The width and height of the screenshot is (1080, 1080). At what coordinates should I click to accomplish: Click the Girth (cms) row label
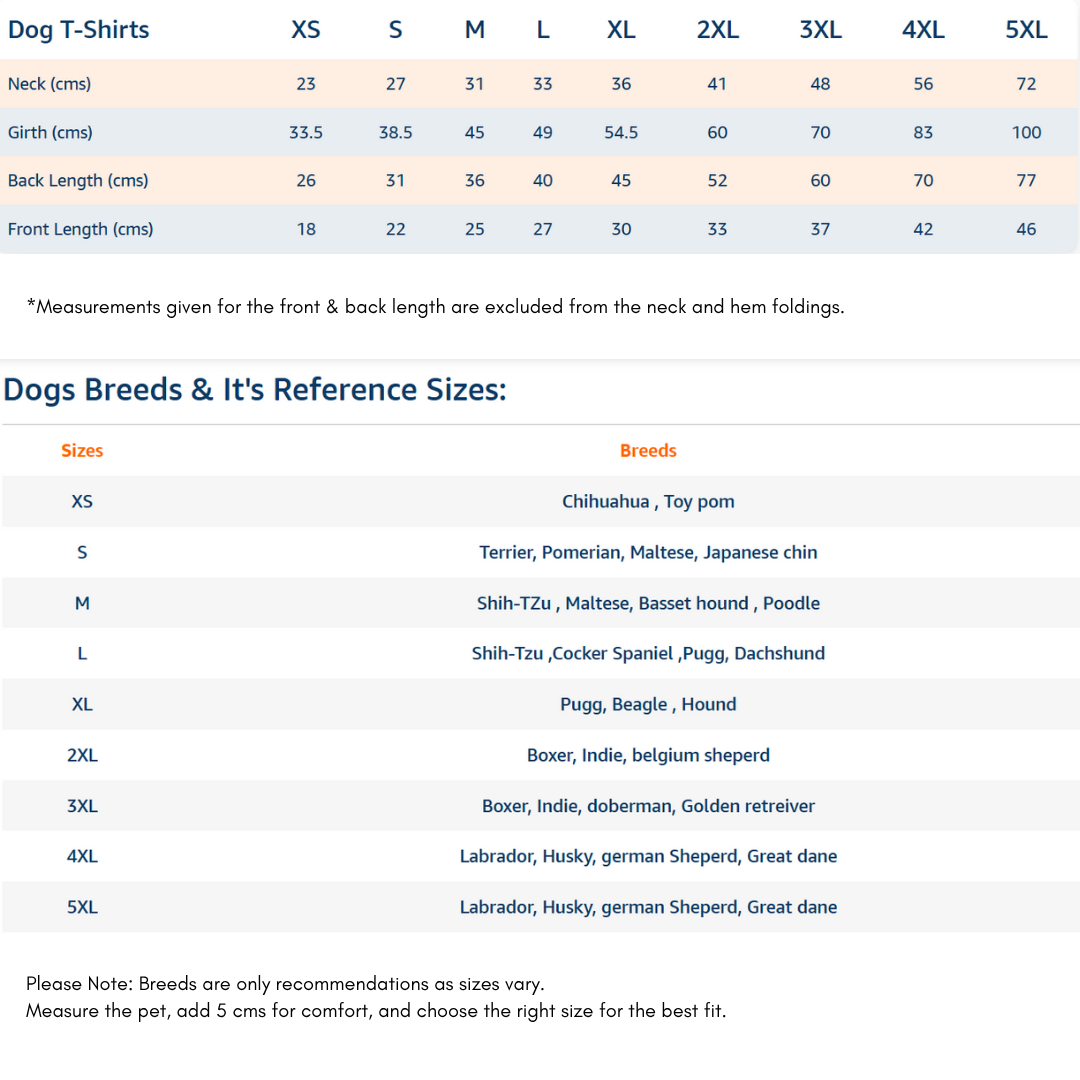click(50, 132)
